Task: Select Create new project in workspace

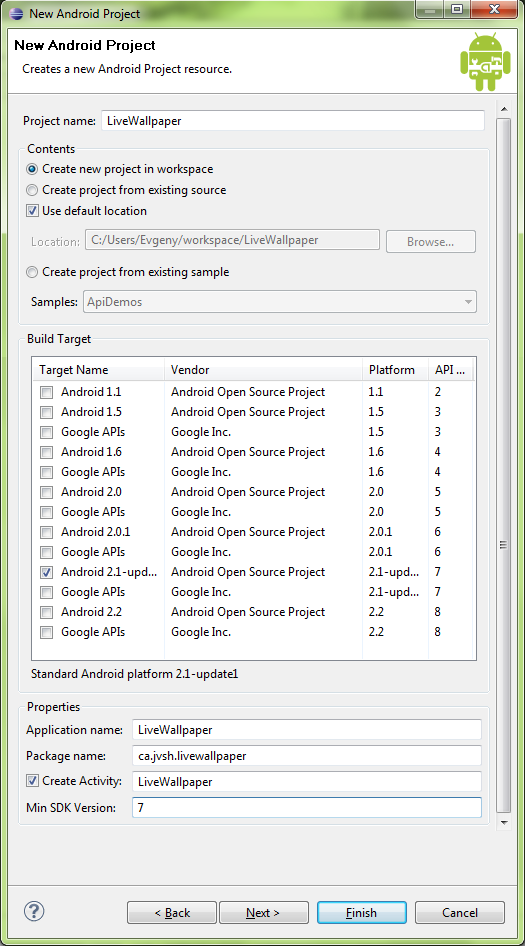Action: (x=32, y=170)
